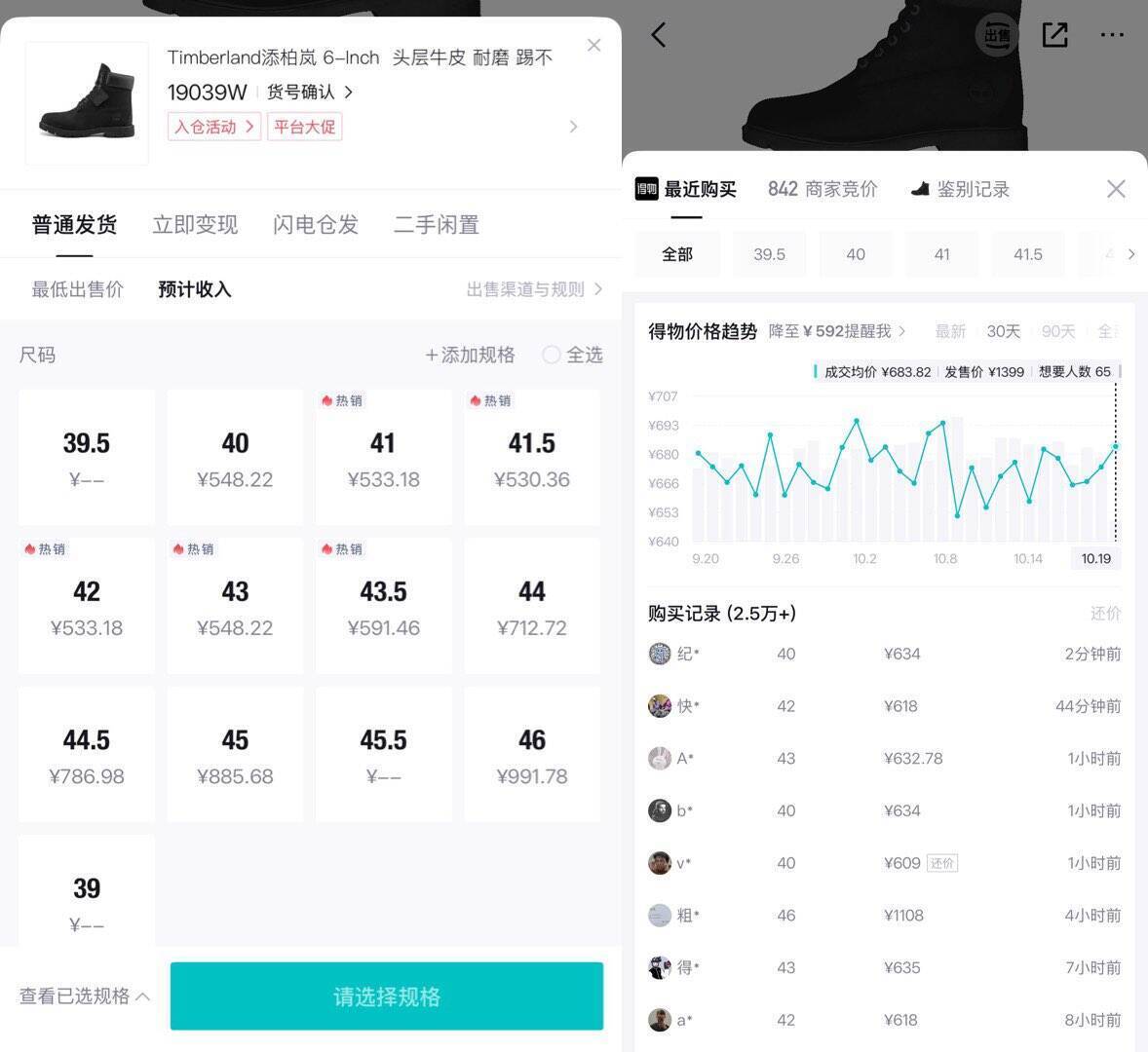Click the 10.19 date marker on chart
The width and height of the screenshot is (1148, 1052).
tap(1096, 559)
